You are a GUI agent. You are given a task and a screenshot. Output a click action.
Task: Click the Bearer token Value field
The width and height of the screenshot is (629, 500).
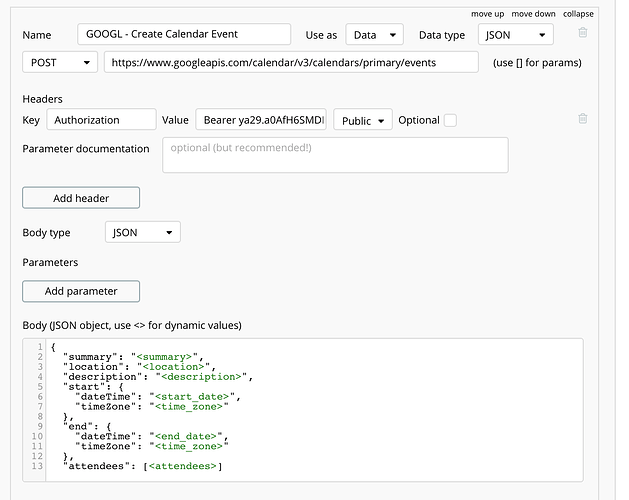[260, 120]
